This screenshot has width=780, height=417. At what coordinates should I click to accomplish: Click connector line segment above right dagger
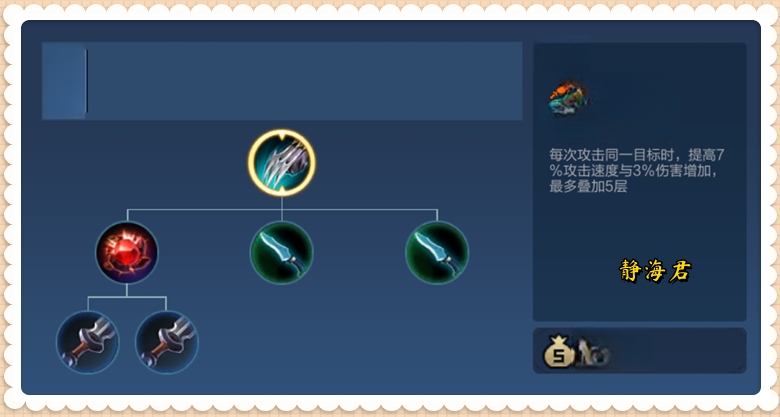(437, 215)
